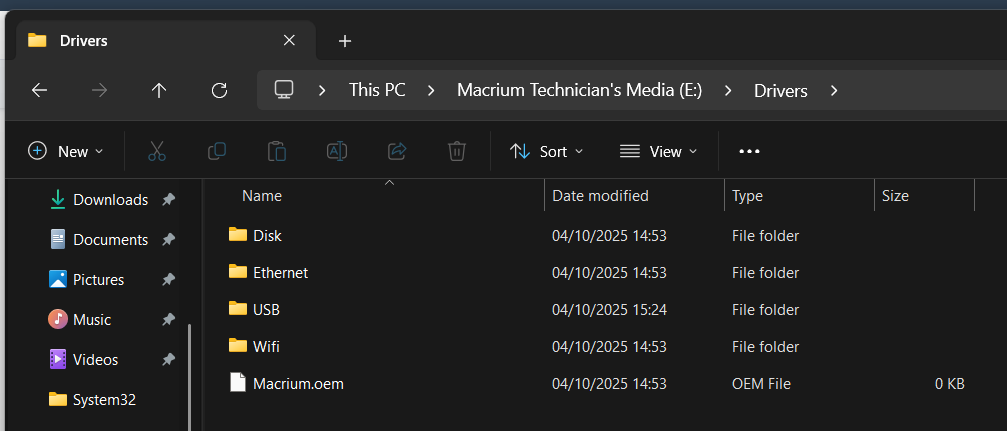Add a new tab with plus button
1007x431 pixels.
click(x=345, y=41)
